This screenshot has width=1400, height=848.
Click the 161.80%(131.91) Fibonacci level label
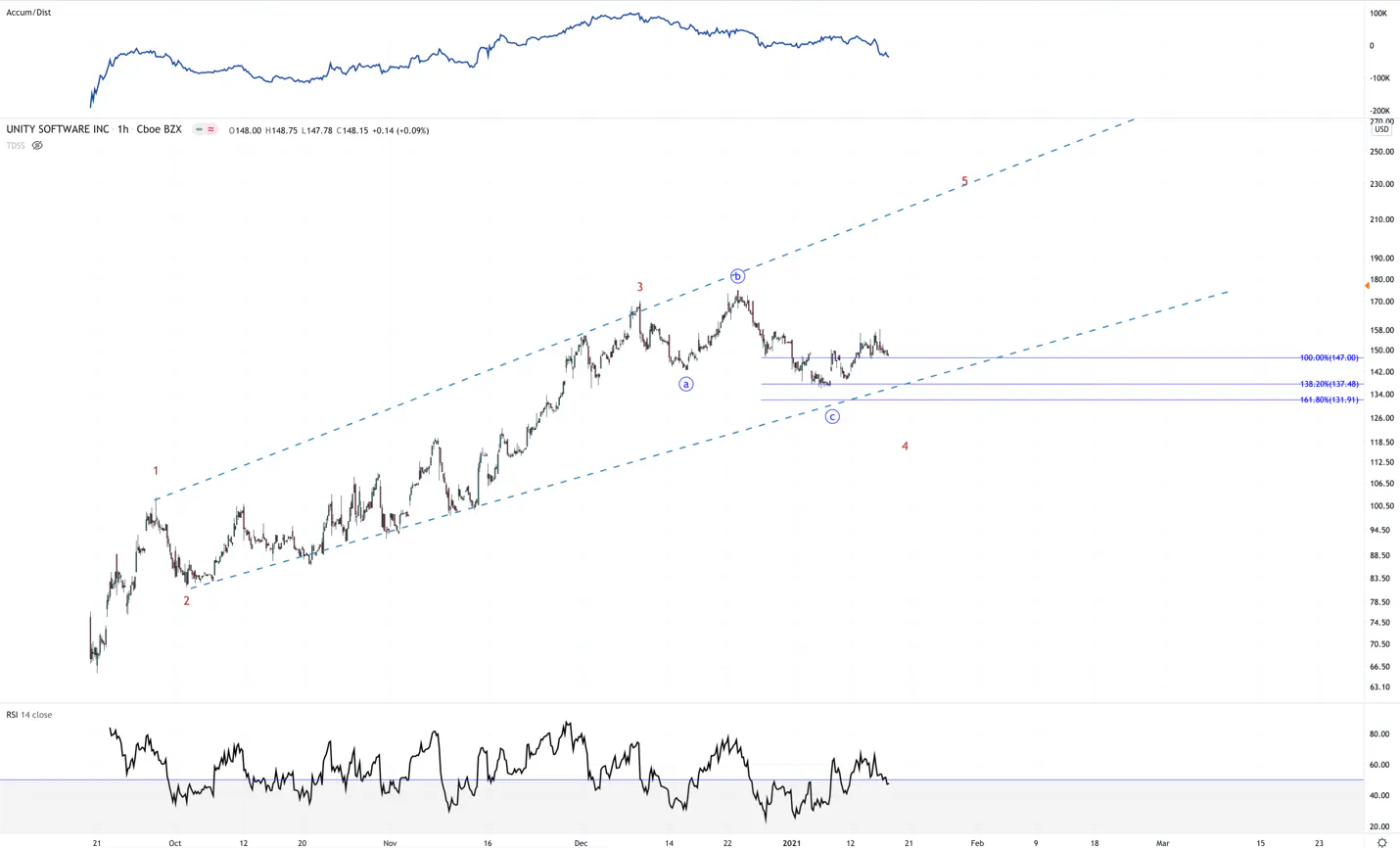1330,400
